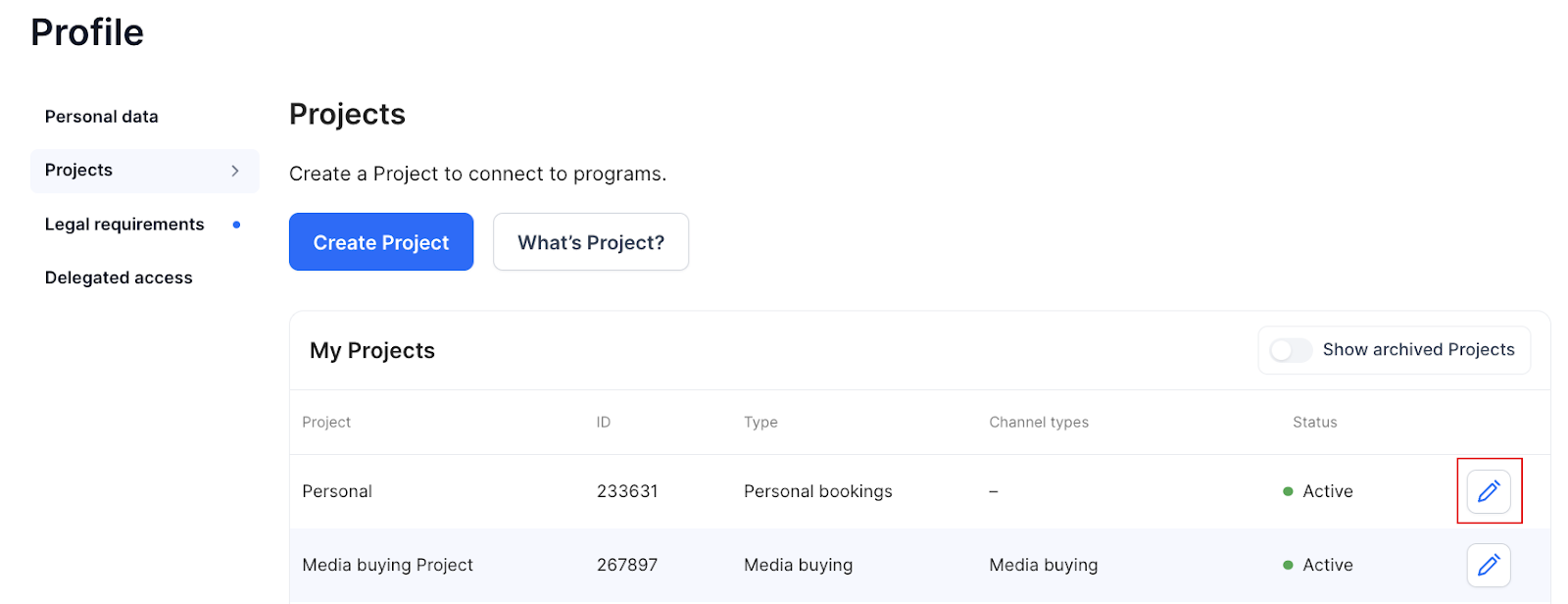Image resolution: width=1568 pixels, height=604 pixels.
Task: Click the Personal bookings type cell
Action: [818, 491]
